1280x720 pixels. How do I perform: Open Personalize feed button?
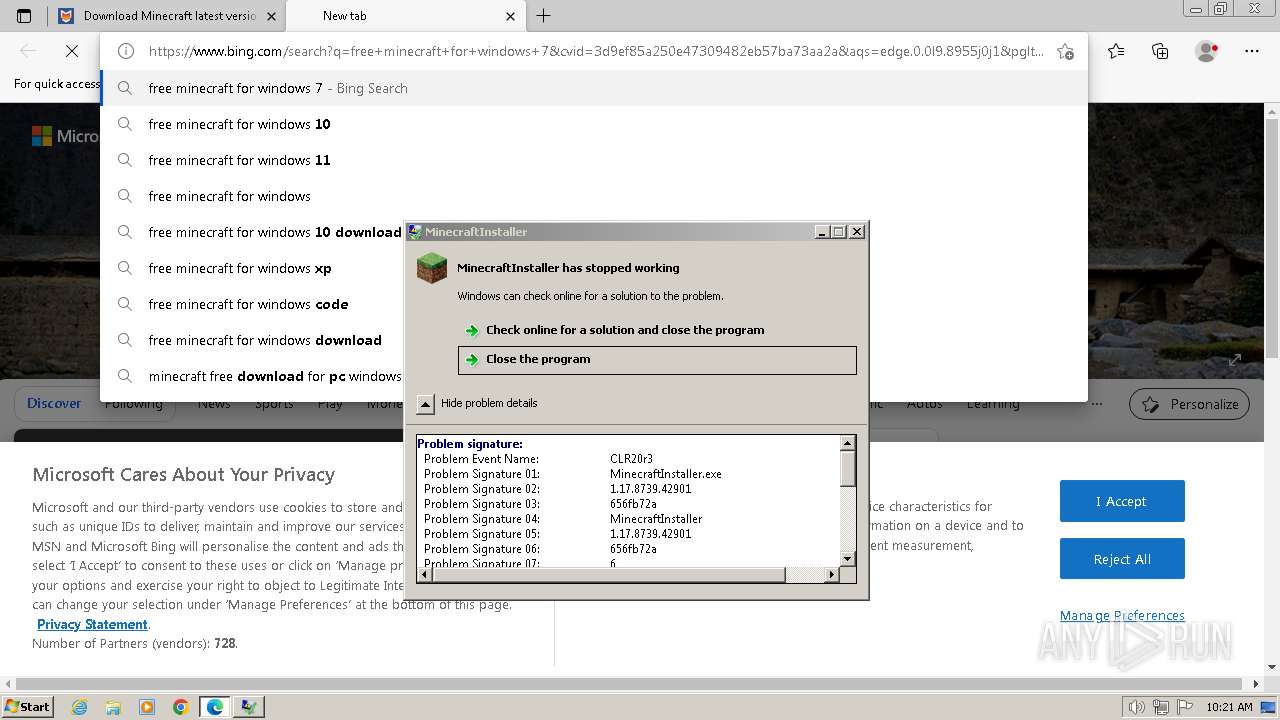point(1191,404)
